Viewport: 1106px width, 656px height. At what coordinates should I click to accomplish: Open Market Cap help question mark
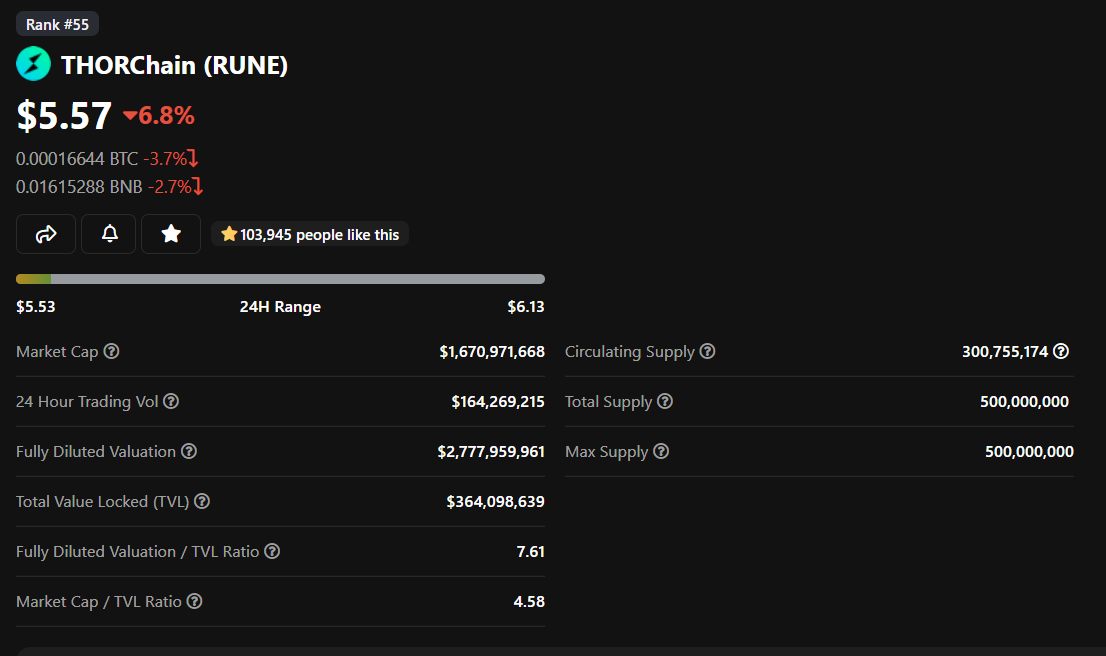[x=111, y=351]
